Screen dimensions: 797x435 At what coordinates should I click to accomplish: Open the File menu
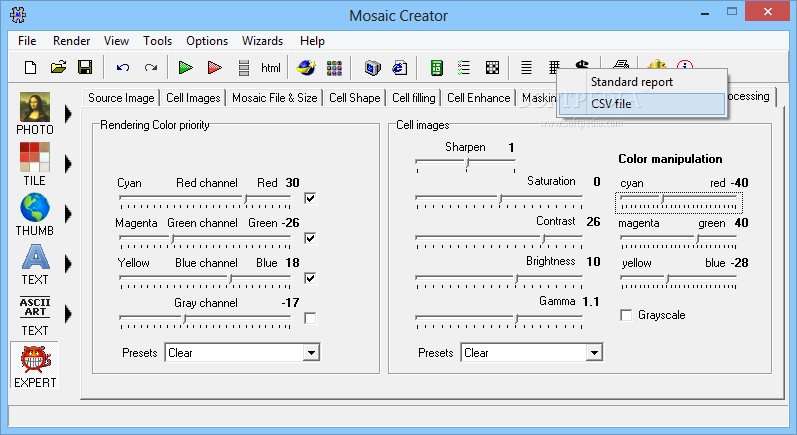[x=27, y=41]
